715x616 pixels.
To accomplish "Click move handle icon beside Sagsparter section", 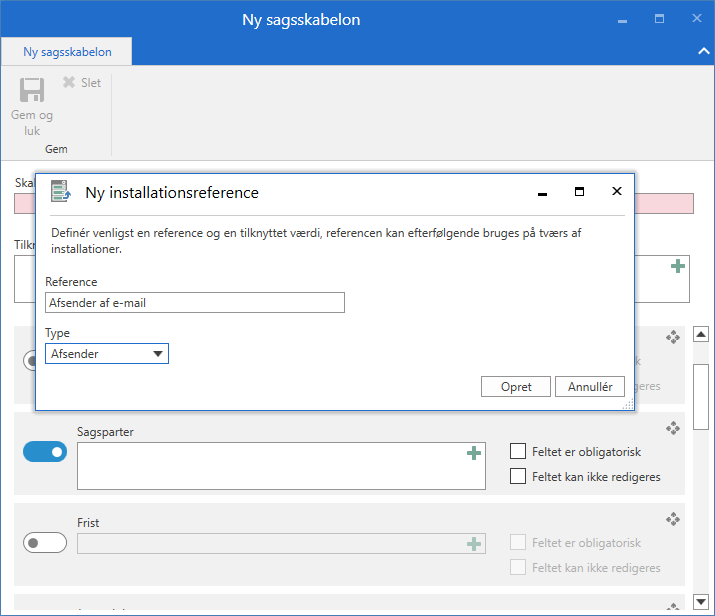I will [x=673, y=428].
